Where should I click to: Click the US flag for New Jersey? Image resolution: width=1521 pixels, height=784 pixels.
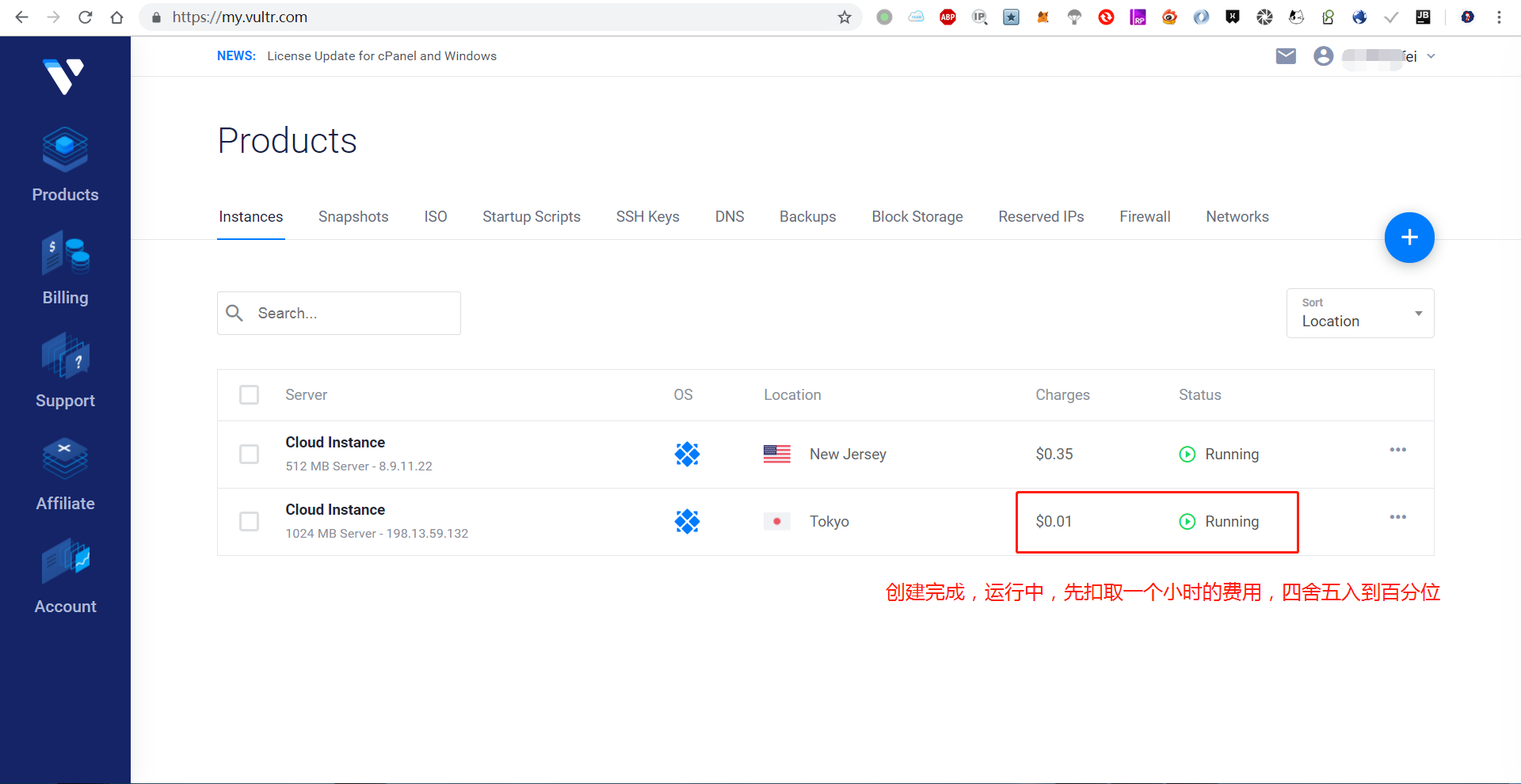777,455
